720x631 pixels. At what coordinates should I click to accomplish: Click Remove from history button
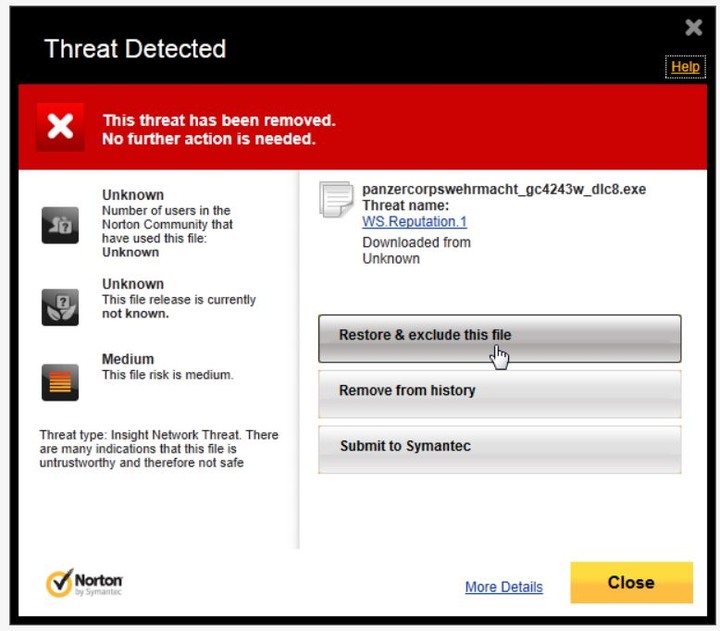click(500, 394)
